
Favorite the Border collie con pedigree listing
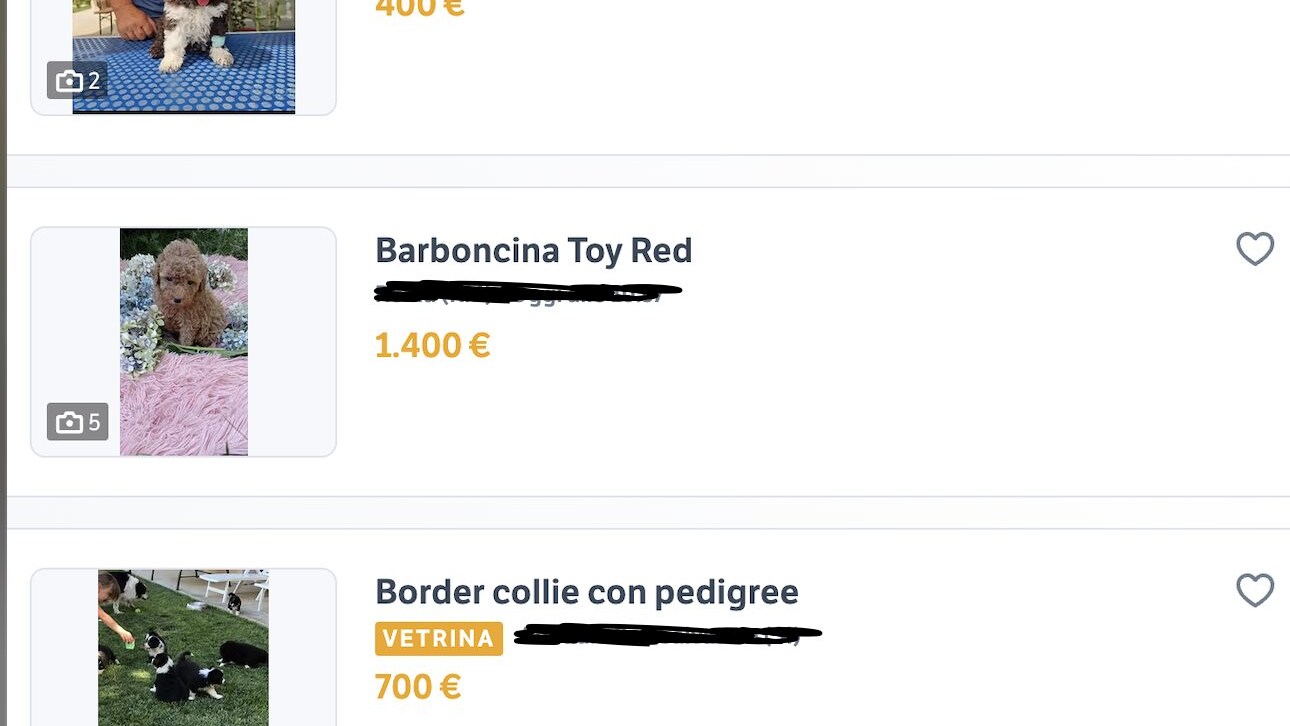pyautogui.click(x=1255, y=590)
